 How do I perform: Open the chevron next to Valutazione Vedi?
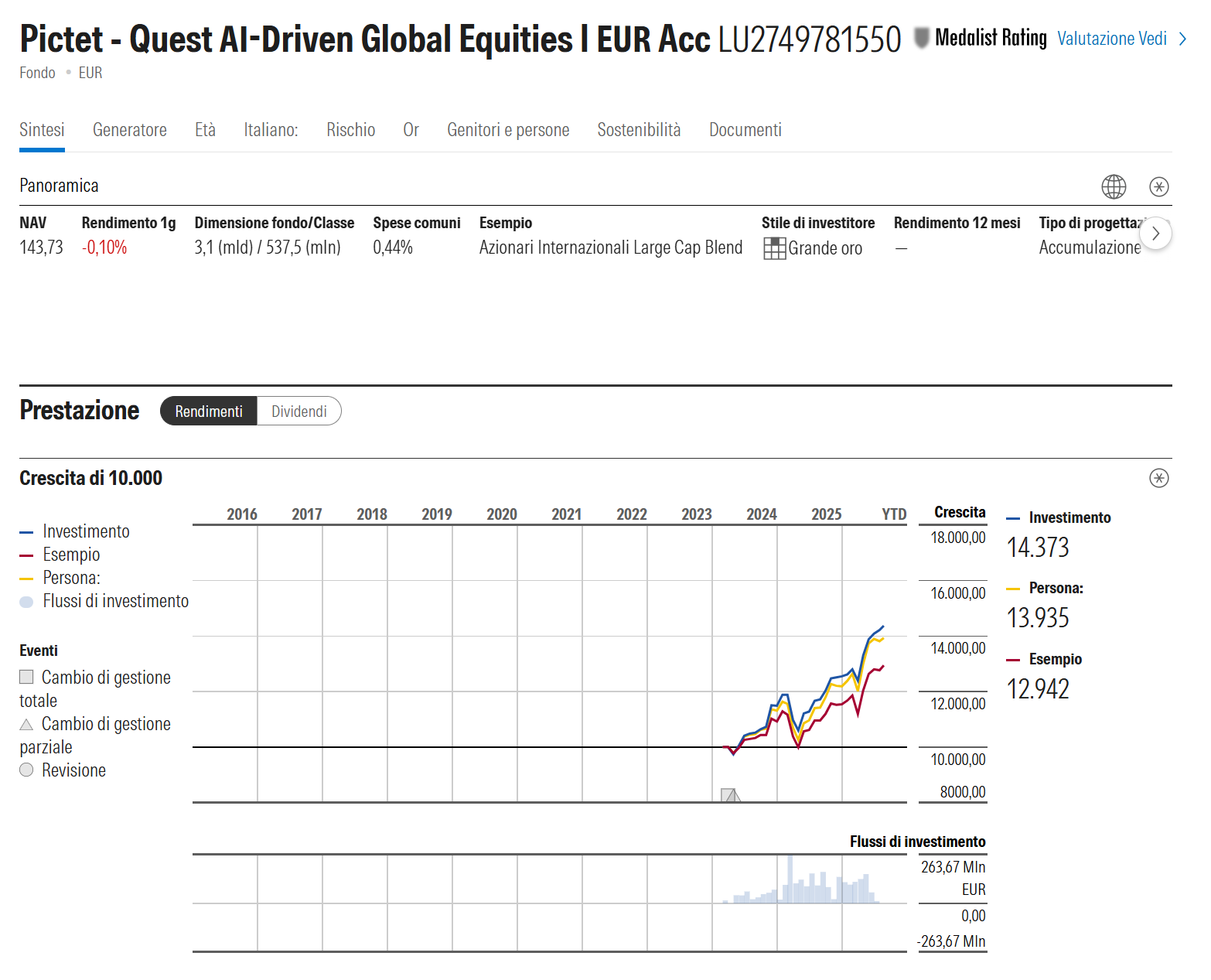click(1182, 39)
